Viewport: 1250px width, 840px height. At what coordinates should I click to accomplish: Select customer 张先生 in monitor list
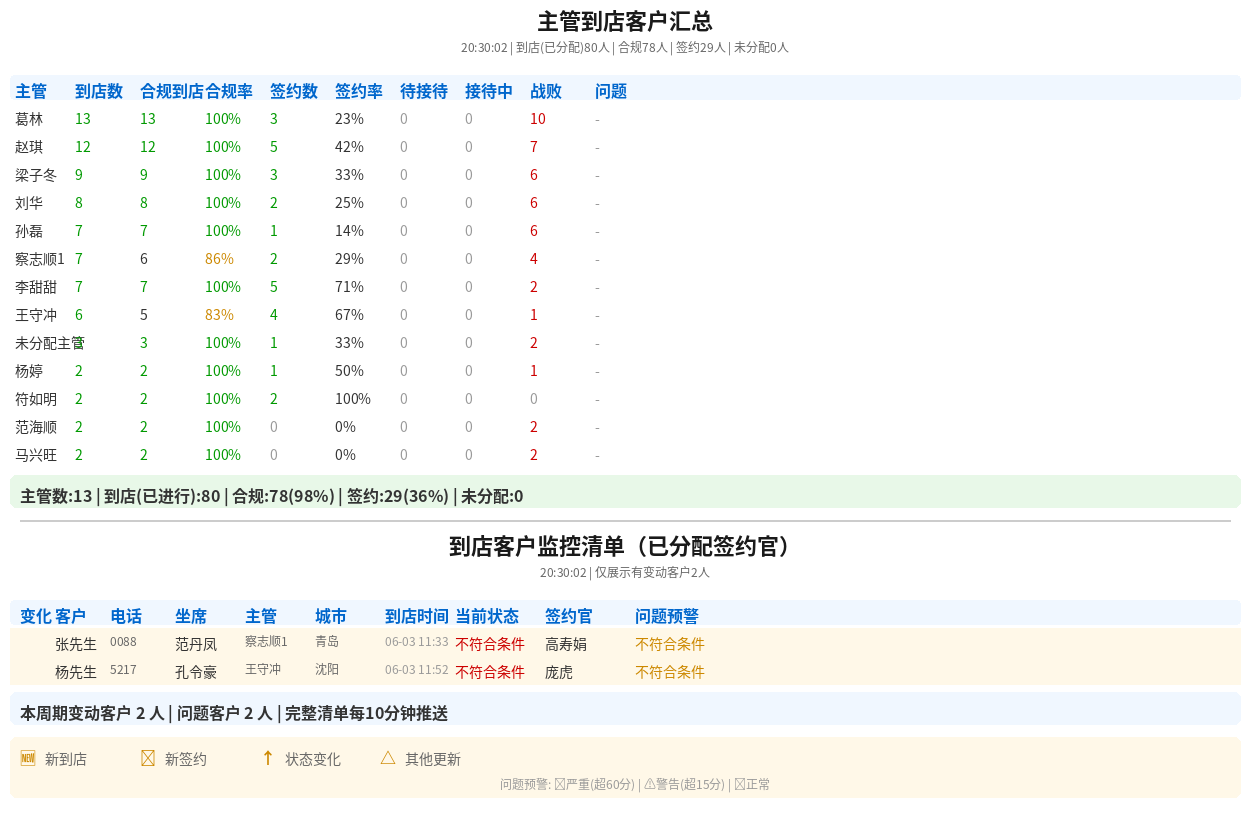click(76, 644)
